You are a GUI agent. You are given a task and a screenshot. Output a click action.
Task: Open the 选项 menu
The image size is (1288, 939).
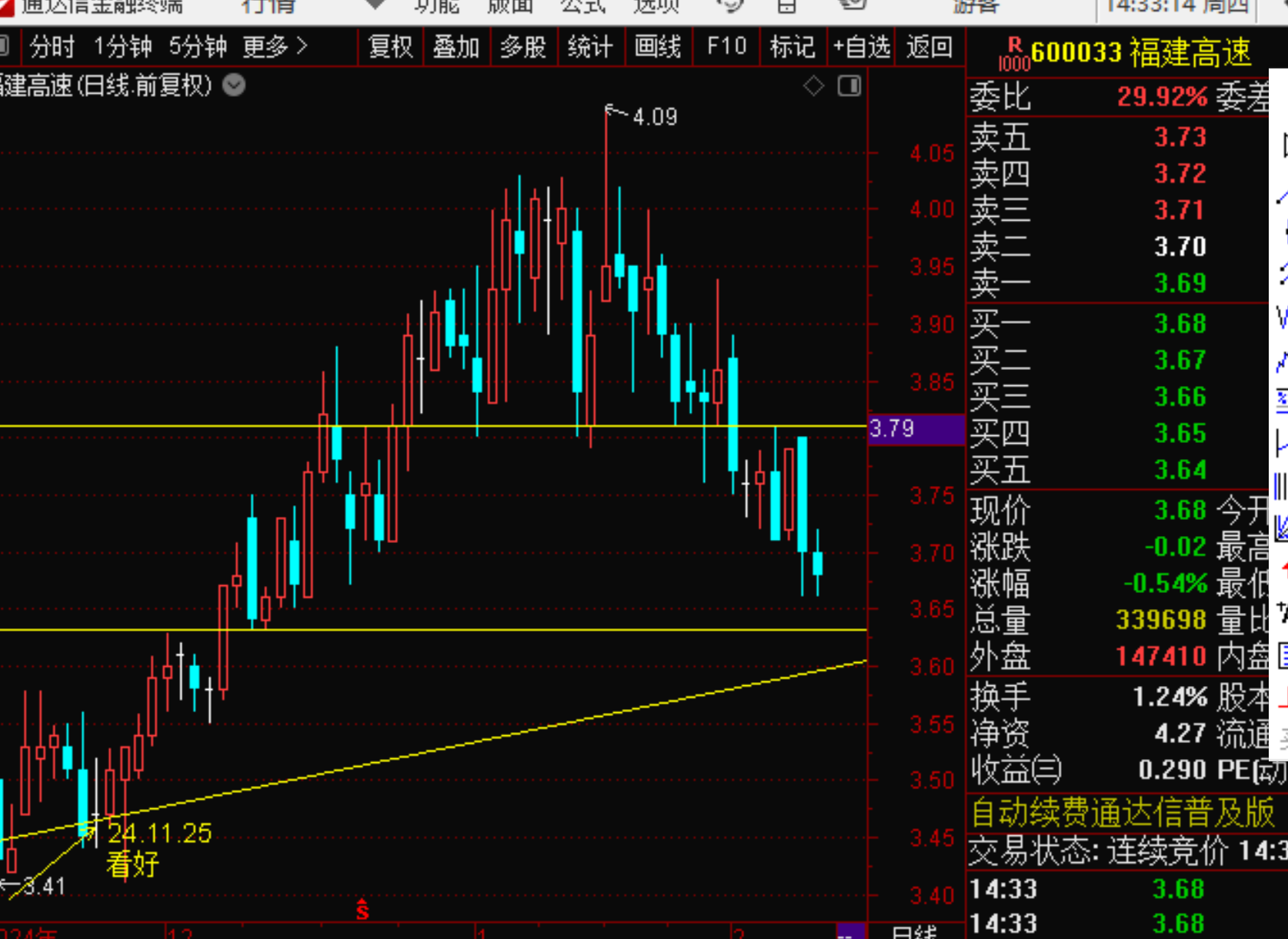pyautogui.click(x=656, y=6)
